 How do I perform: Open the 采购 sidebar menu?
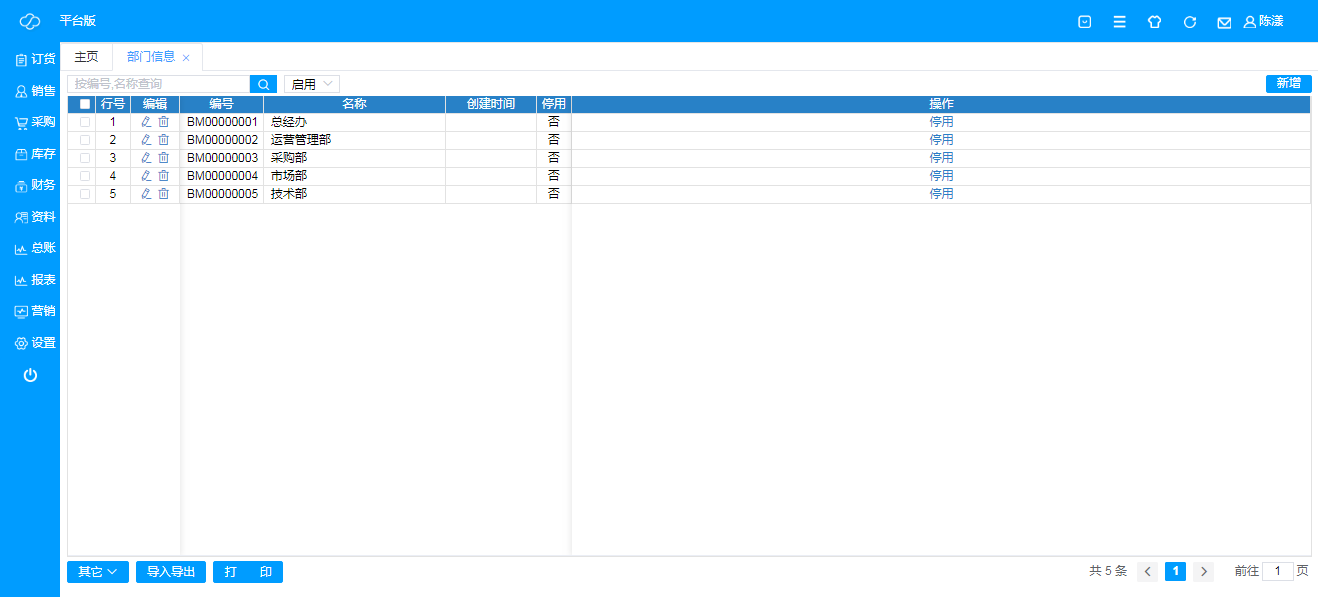pos(35,122)
